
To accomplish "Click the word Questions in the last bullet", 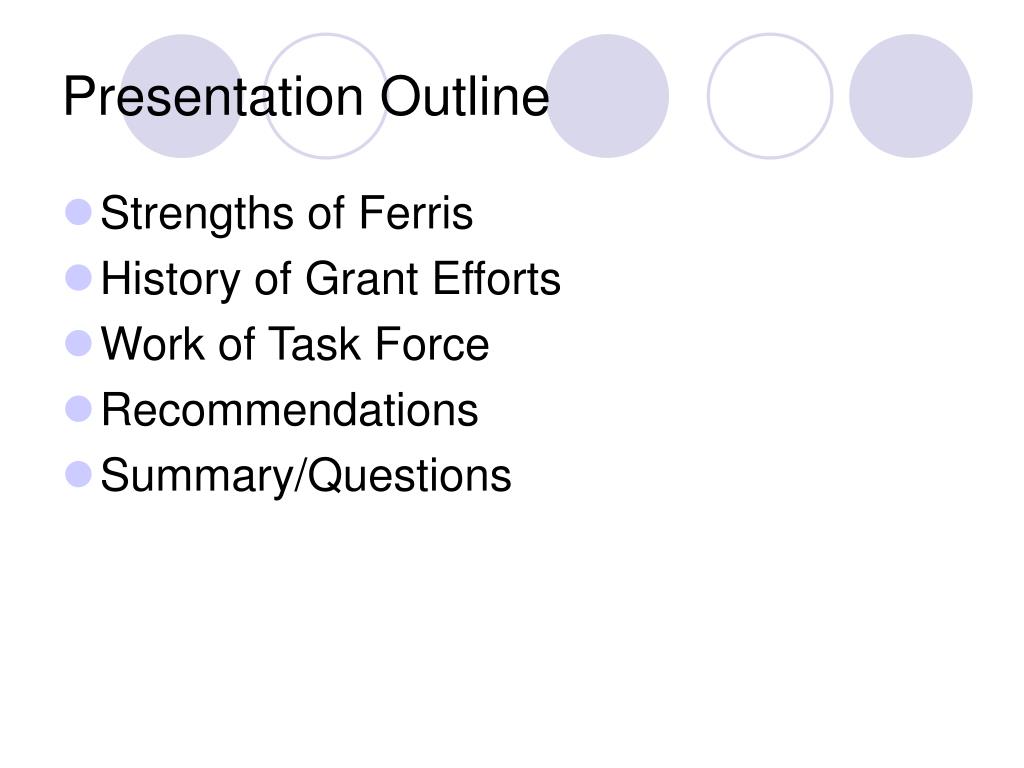I will coord(409,475).
